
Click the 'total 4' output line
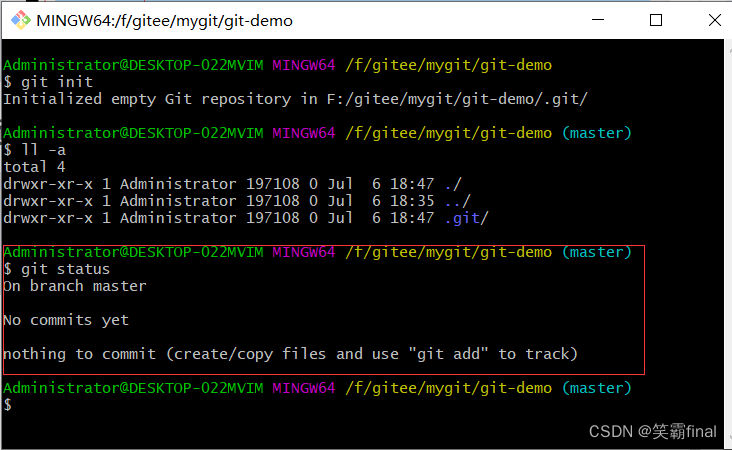point(35,167)
